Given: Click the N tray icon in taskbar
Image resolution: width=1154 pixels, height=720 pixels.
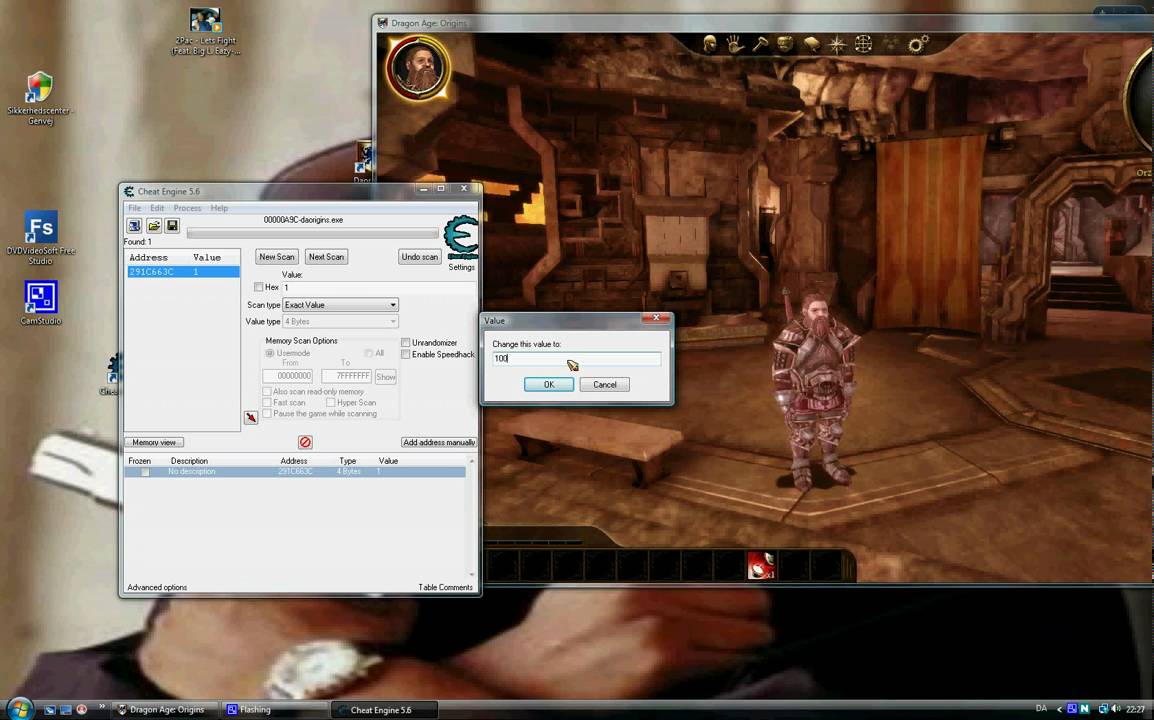Looking at the screenshot, I should click(1084, 709).
